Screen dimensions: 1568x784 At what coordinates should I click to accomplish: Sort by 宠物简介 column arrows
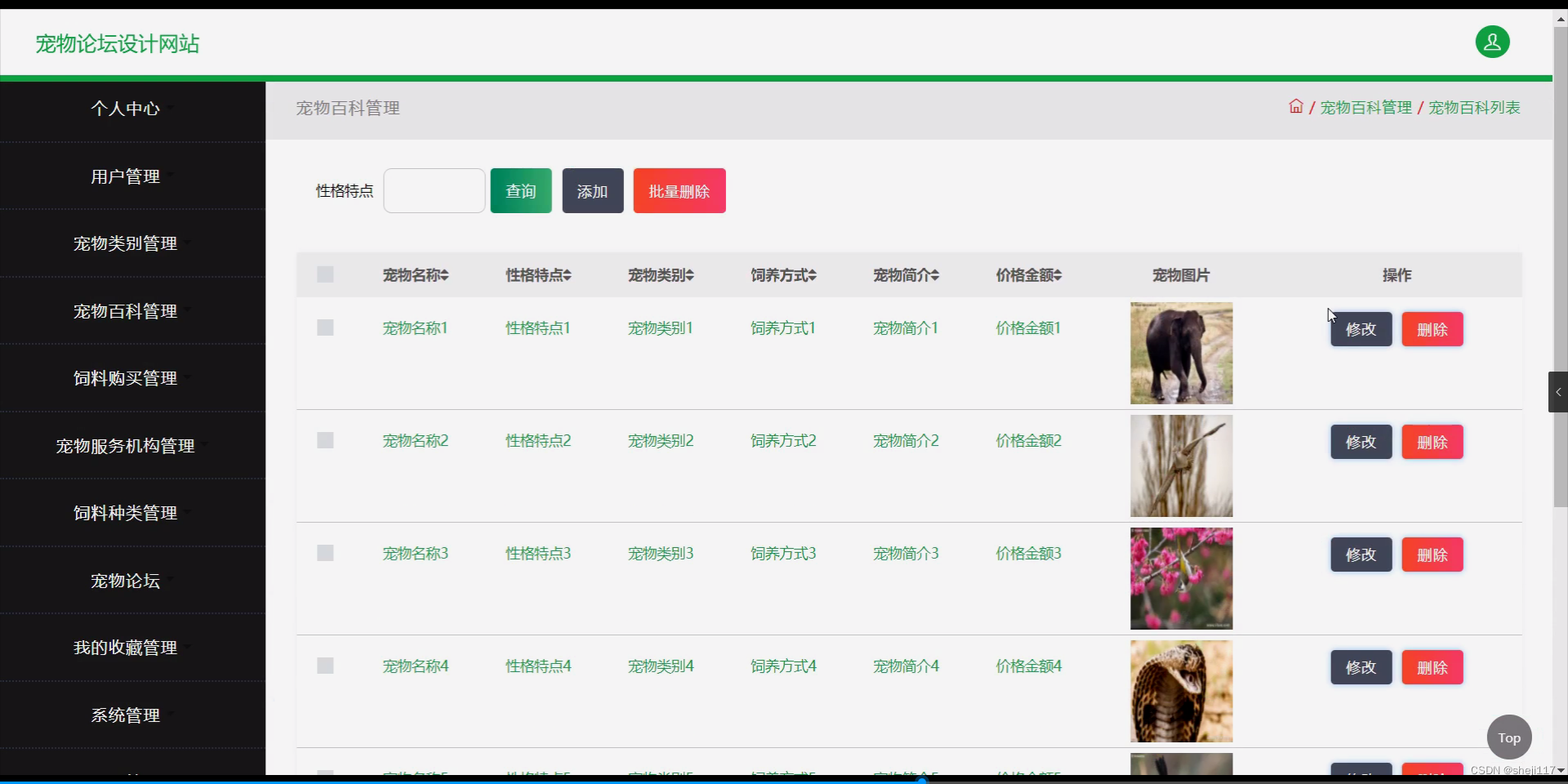(935, 275)
